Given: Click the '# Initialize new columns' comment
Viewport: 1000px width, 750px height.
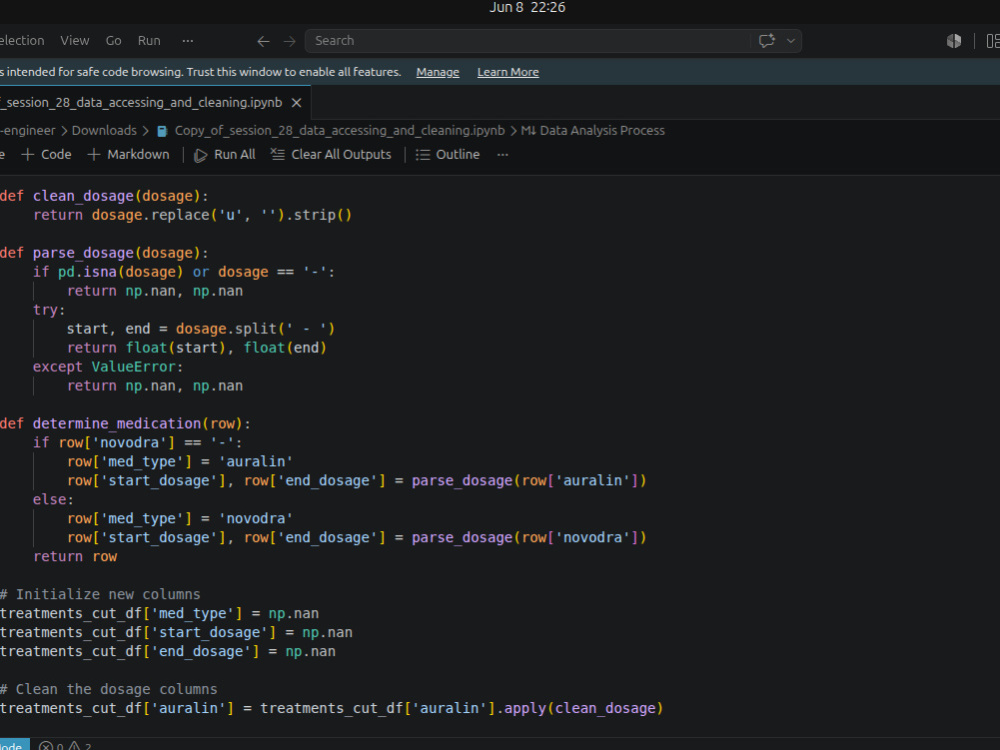Looking at the screenshot, I should (x=100, y=594).
